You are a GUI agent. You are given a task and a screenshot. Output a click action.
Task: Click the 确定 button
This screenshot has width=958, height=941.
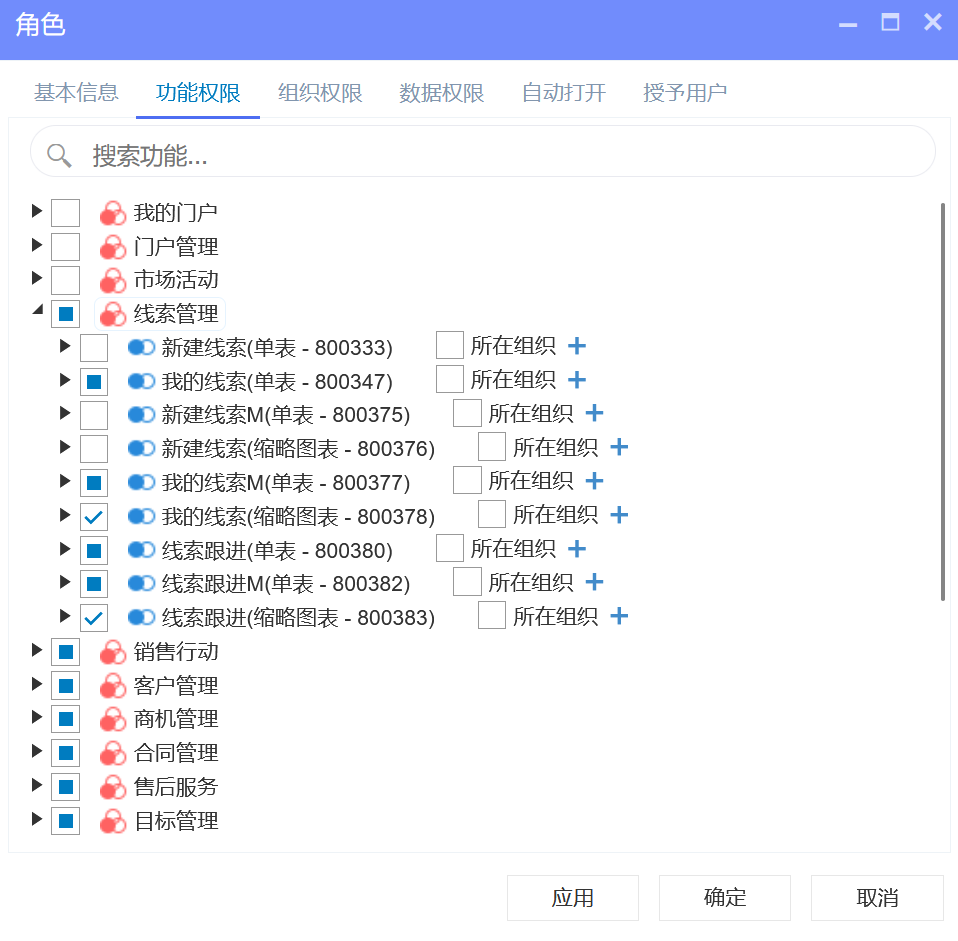tap(725, 898)
